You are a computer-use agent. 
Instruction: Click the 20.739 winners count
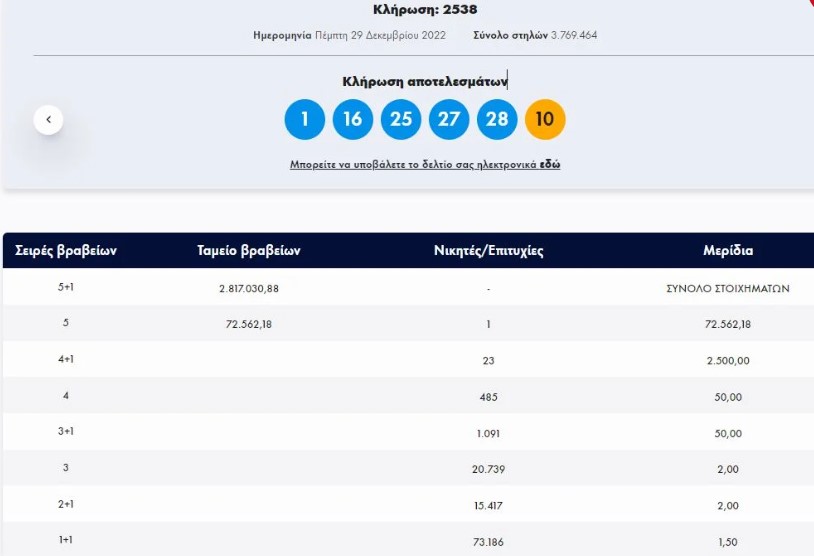pos(488,468)
